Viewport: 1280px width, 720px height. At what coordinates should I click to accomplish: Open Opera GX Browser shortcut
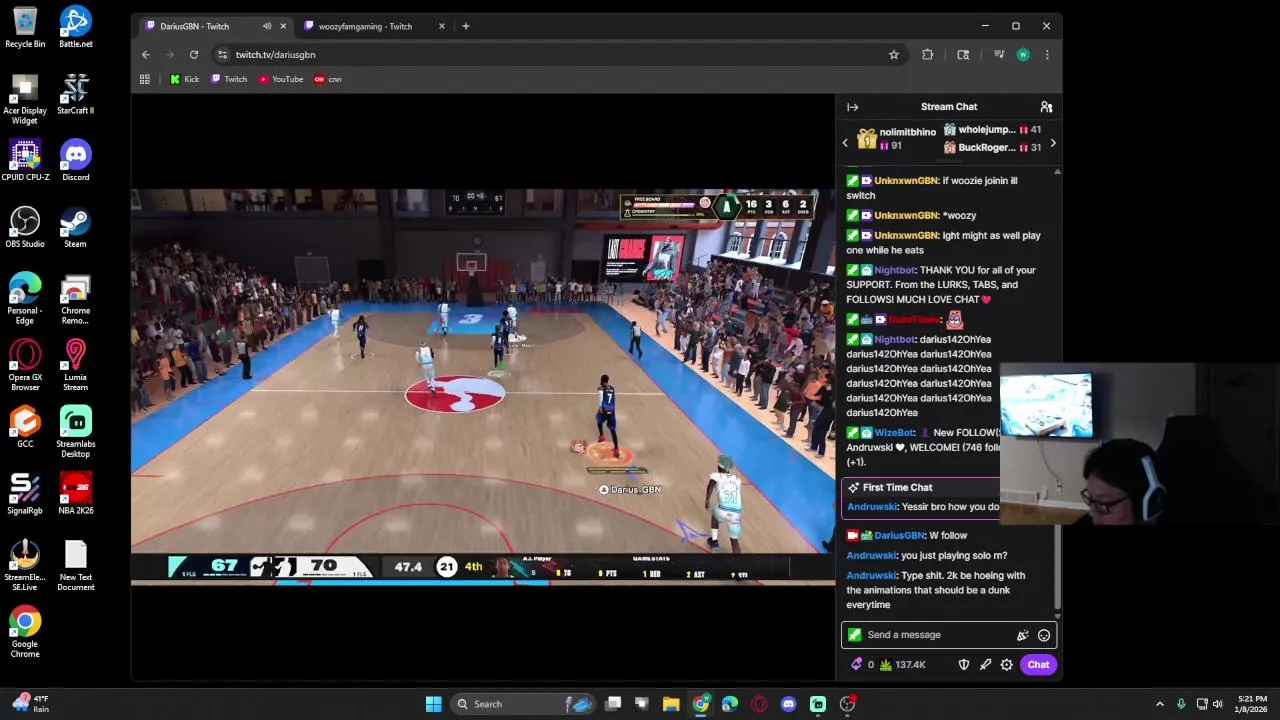25,366
